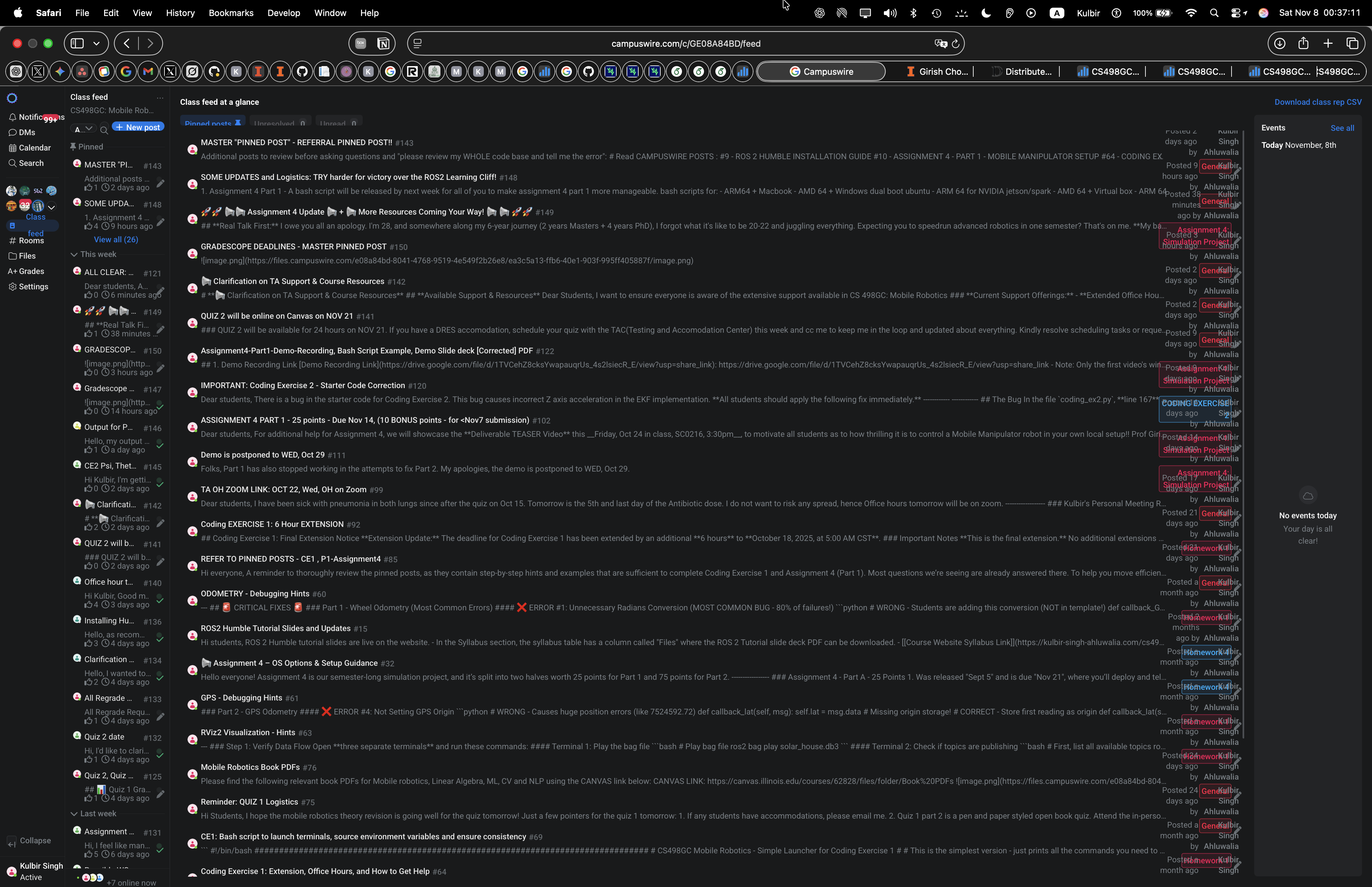This screenshot has width=1372, height=887.
Task: Open Kulbir Singh Active status menu
Action: tap(35, 871)
